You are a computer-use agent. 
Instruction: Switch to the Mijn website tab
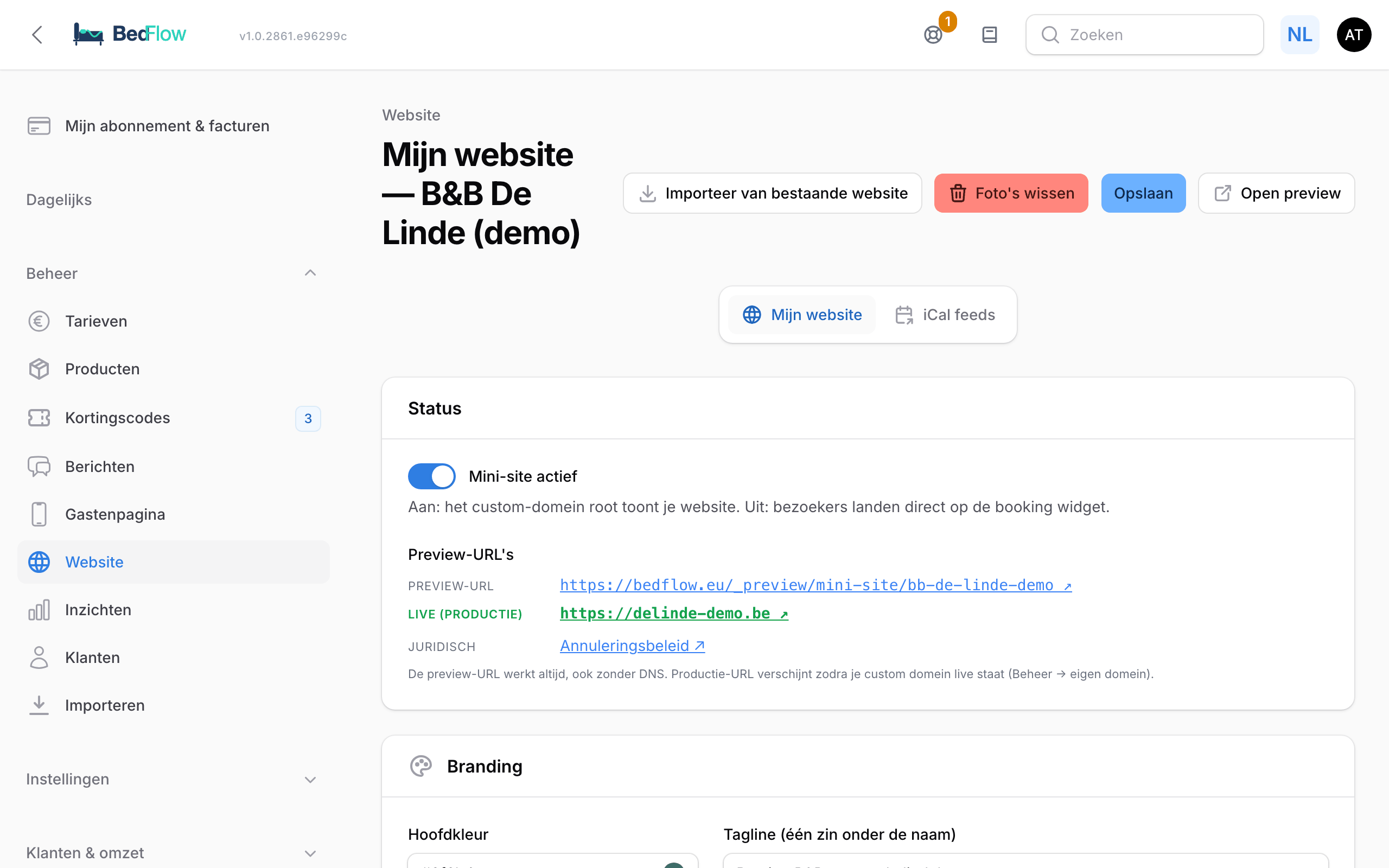[x=802, y=315]
